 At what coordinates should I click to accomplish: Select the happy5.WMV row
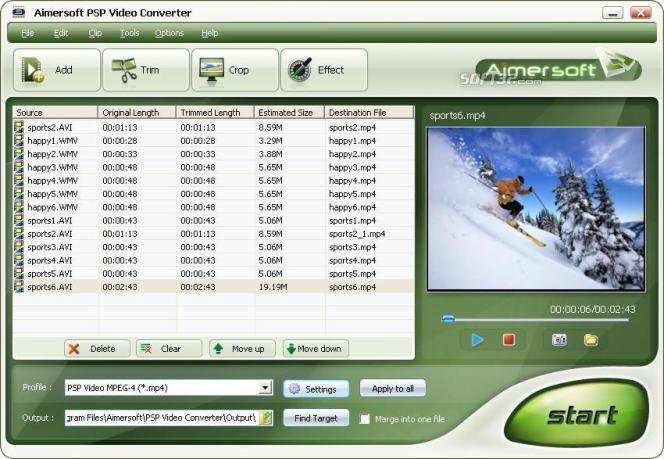tap(214, 194)
